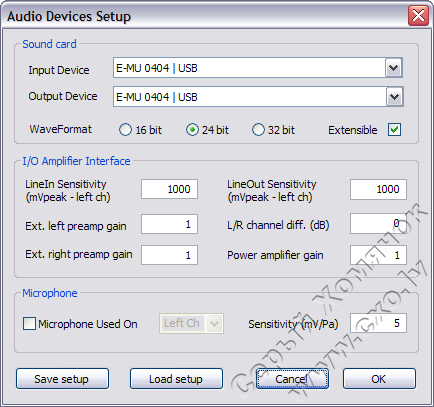Focus the Ext. right preamp gain field
This screenshot has width=434, height=407.
(169, 255)
